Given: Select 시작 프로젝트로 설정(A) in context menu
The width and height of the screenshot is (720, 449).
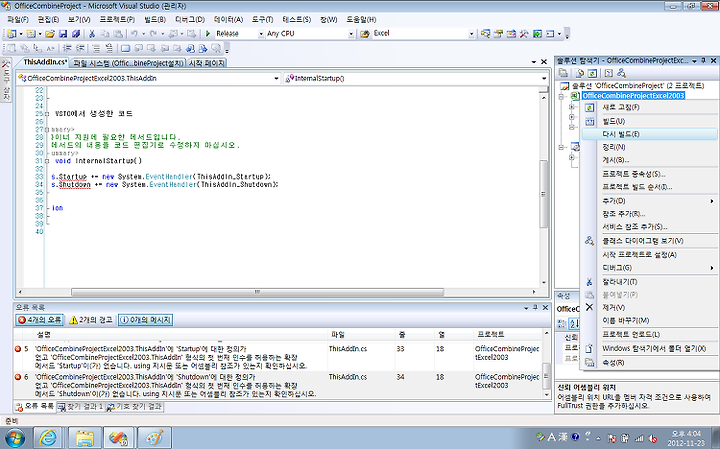Looking at the screenshot, I should [649, 255].
